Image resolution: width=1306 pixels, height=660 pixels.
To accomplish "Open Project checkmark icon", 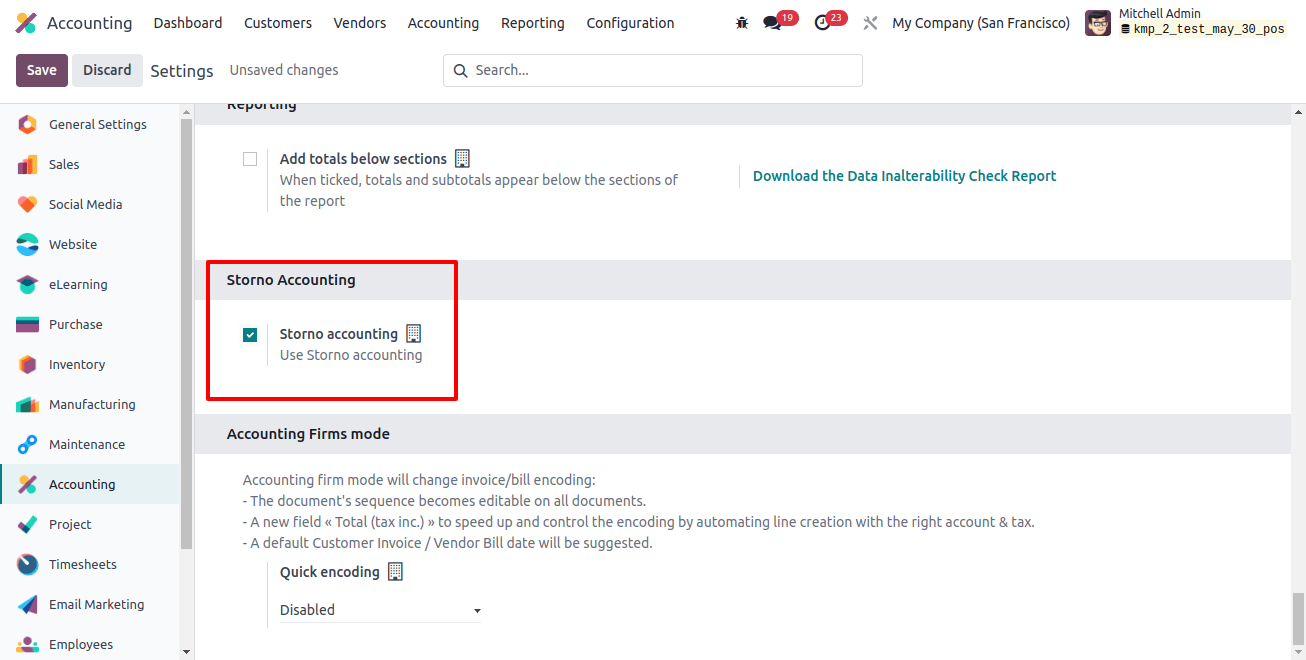I will tap(28, 525).
